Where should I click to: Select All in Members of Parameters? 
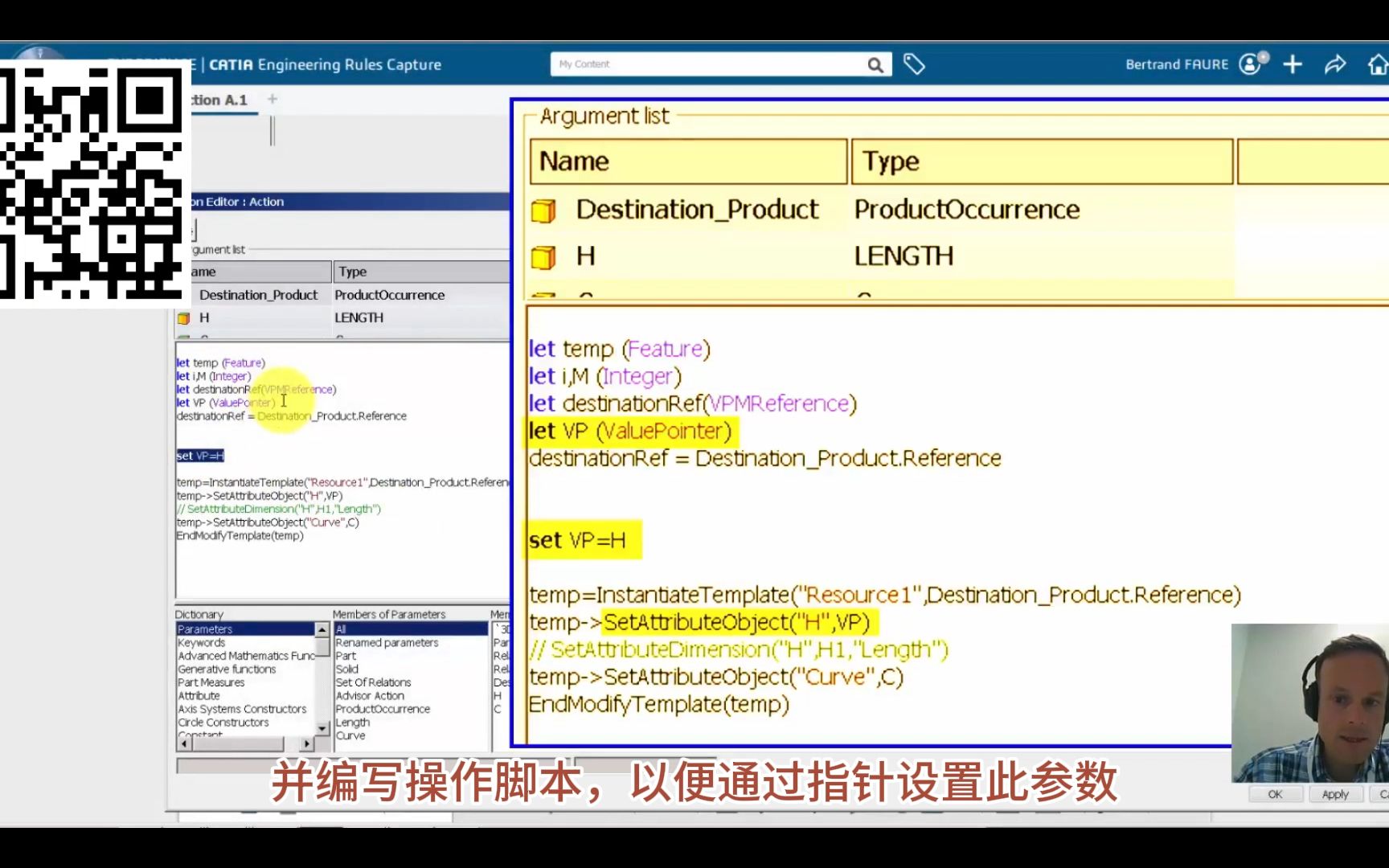[411, 629]
